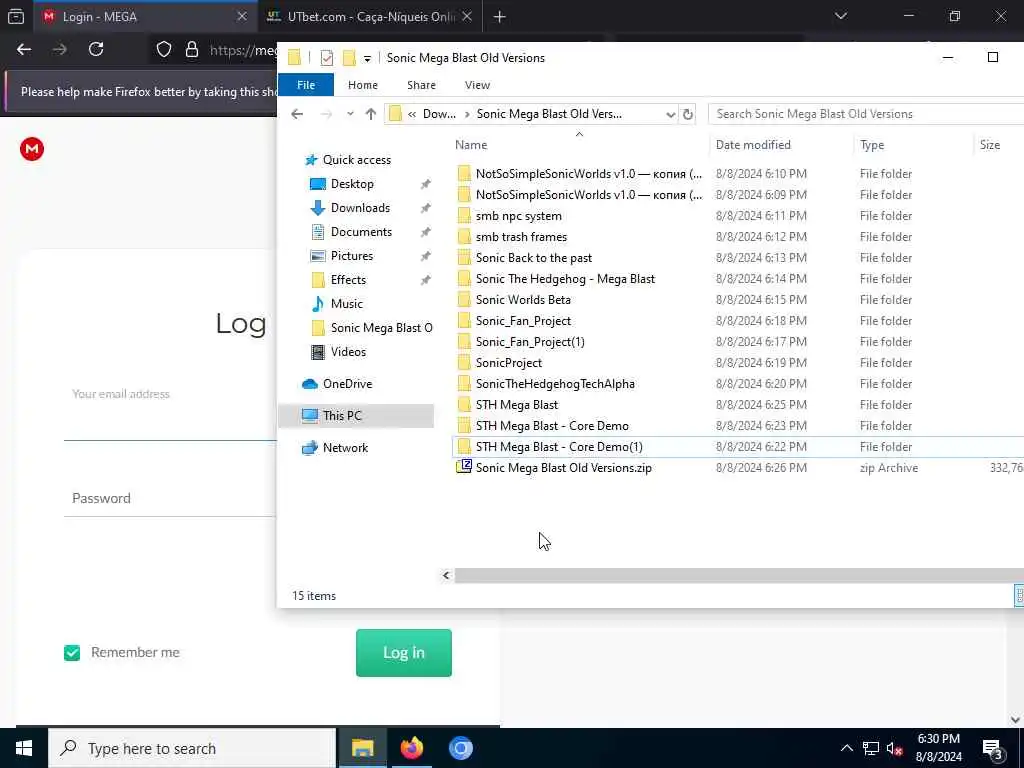The image size is (1024, 768).
Task: Select the smb trash frames folder
Action: (521, 237)
